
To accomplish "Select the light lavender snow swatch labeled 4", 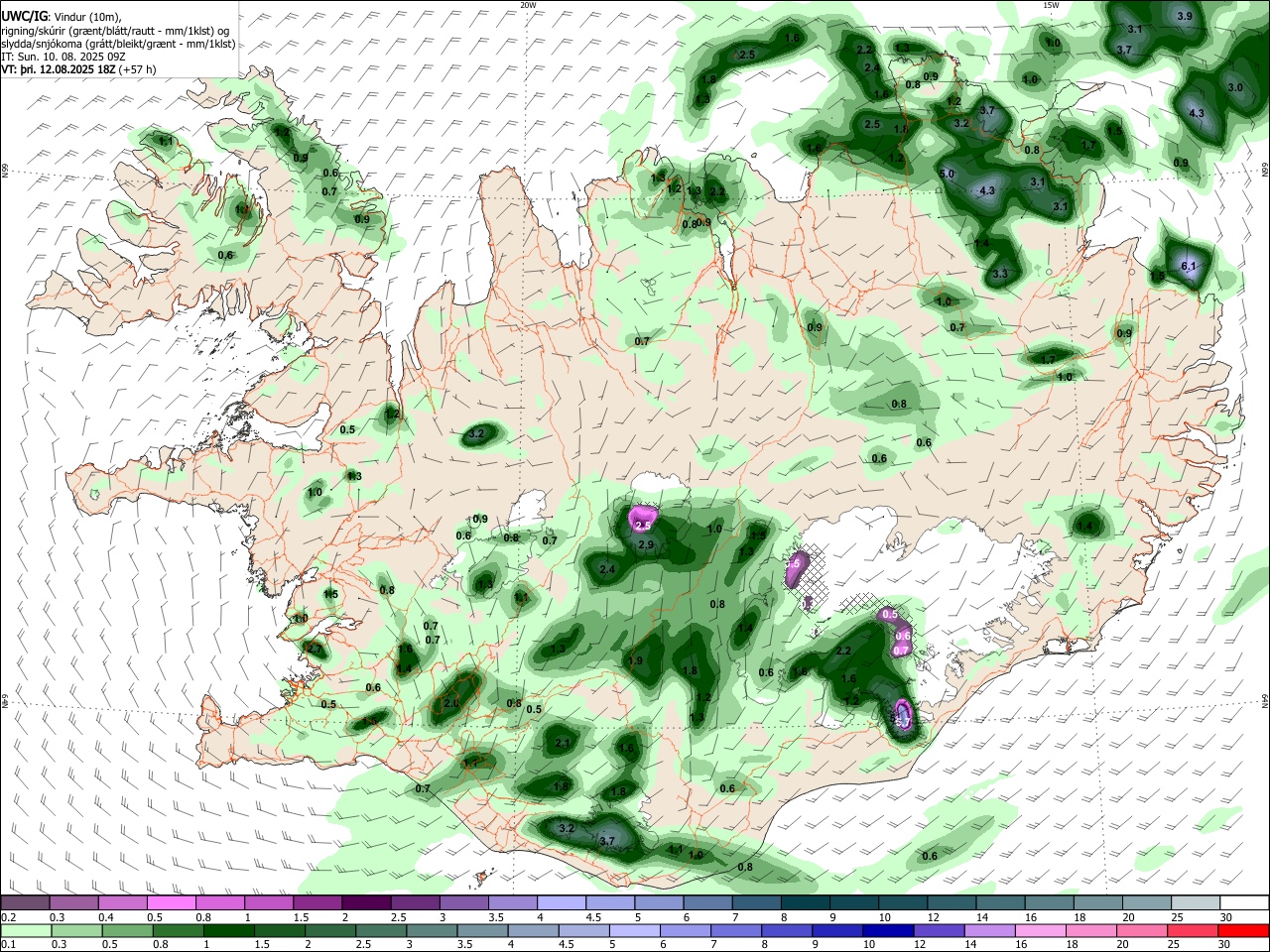I will pyautogui.click(x=561, y=903).
